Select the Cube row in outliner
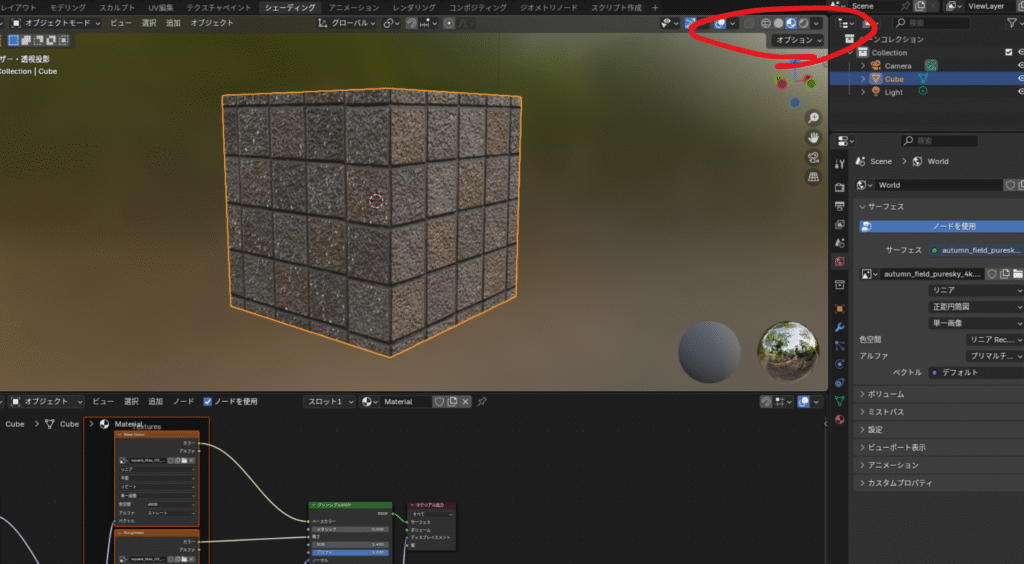 (927, 78)
